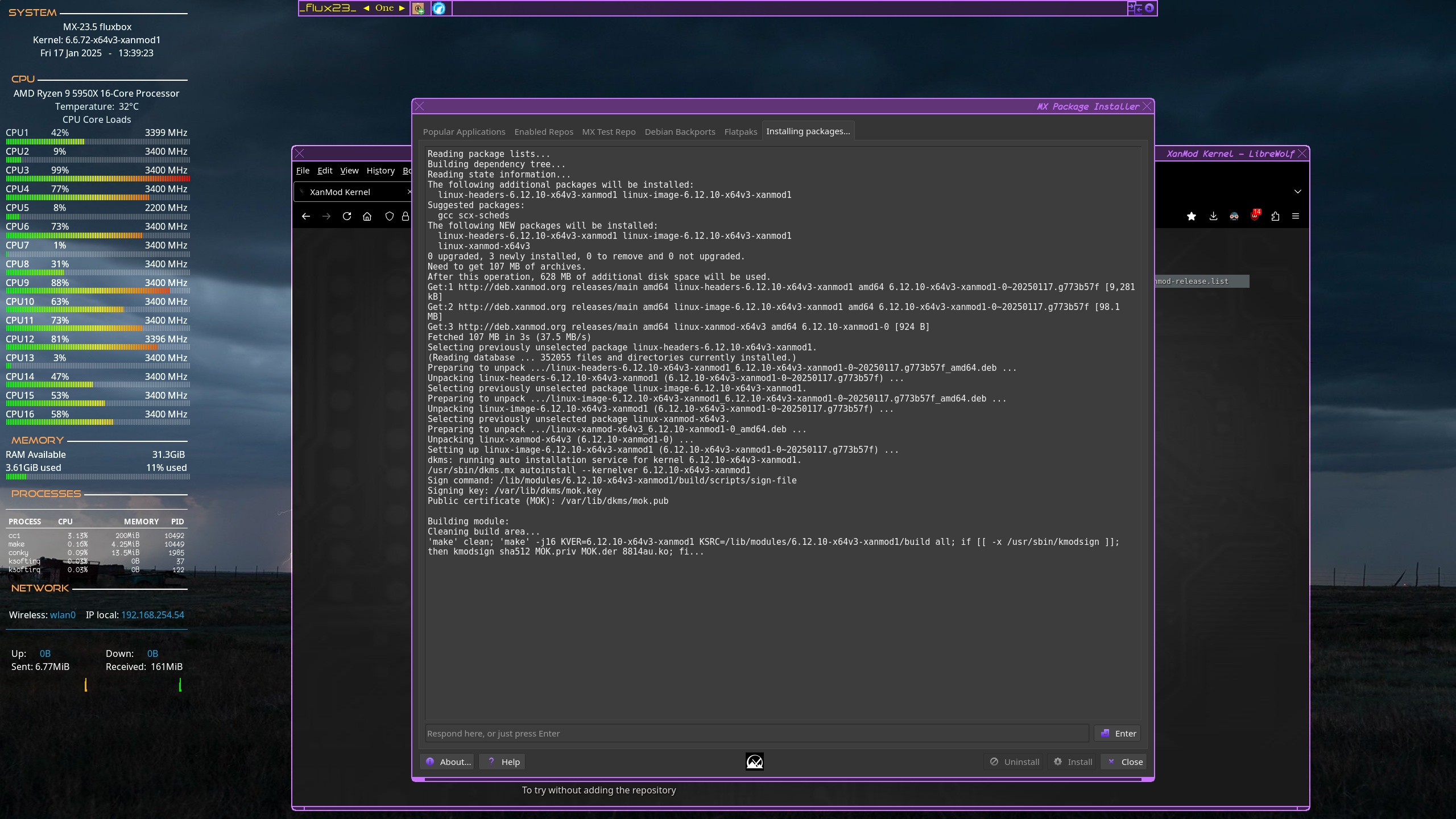Go back in LibreWolf browser

[306, 216]
